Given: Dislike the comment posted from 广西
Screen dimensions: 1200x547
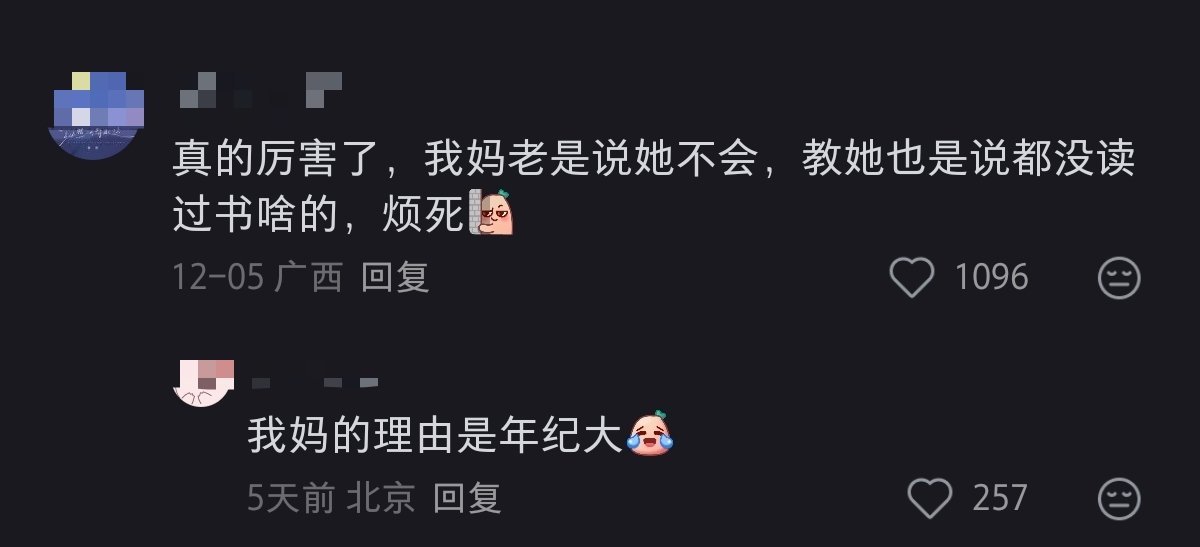Looking at the screenshot, I should [x=1119, y=277].
